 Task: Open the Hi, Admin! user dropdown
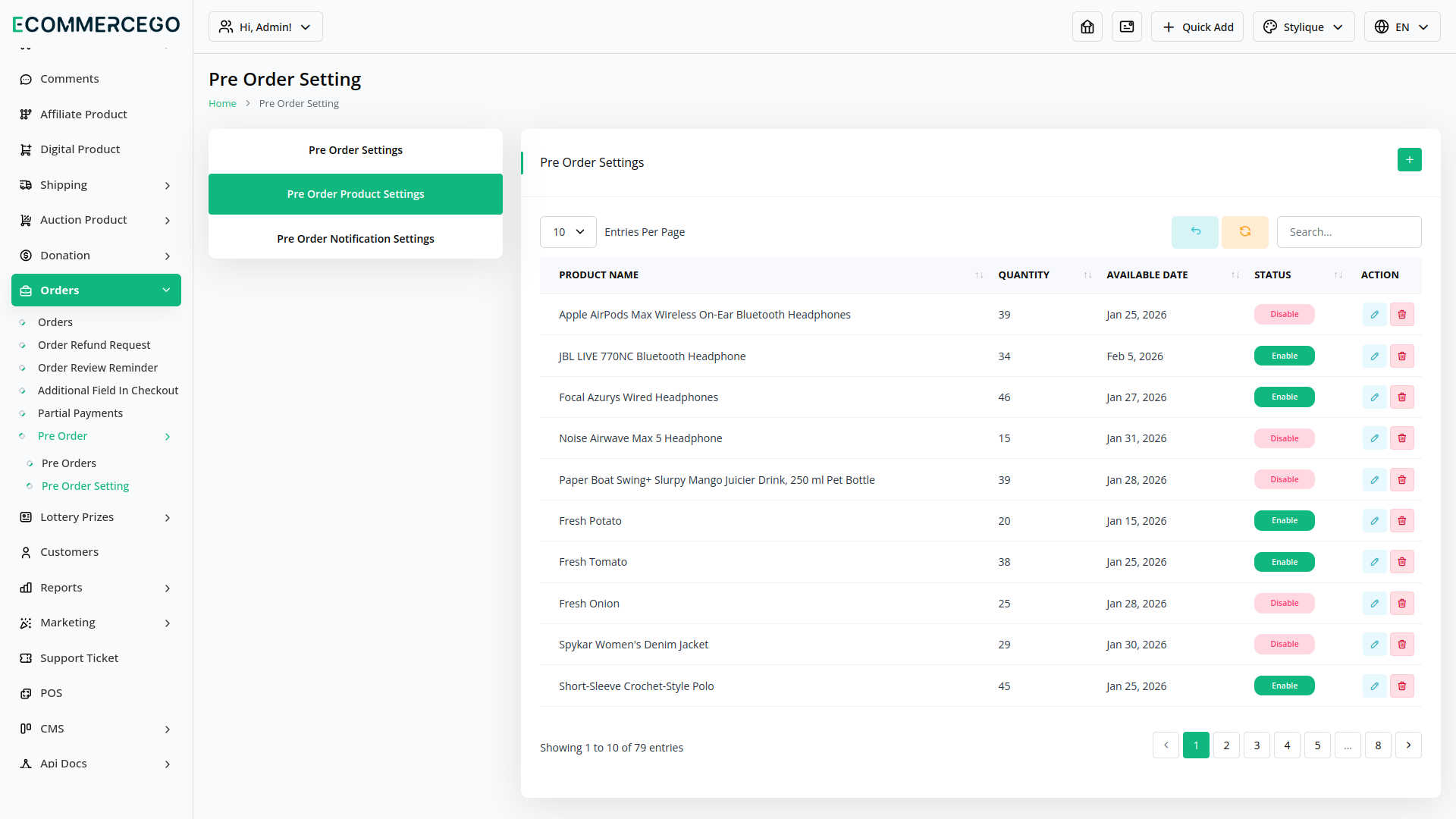(x=265, y=27)
